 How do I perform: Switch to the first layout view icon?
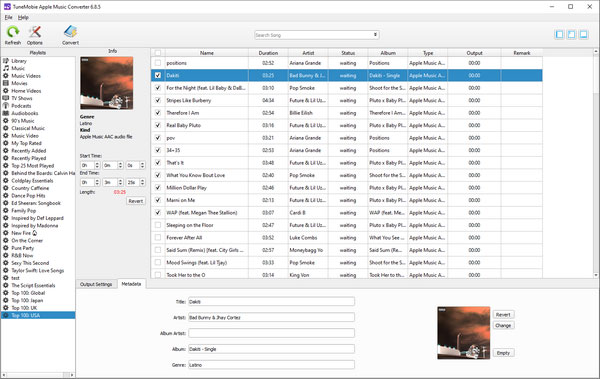559,35
